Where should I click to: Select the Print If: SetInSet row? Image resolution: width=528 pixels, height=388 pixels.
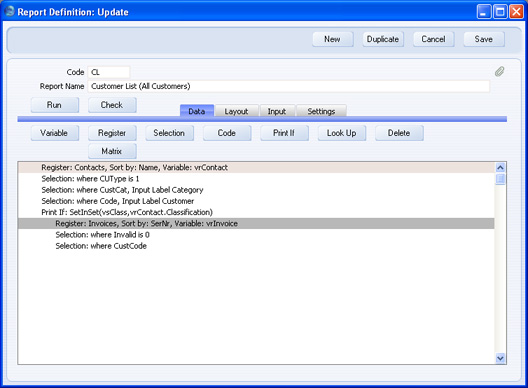pos(256,212)
